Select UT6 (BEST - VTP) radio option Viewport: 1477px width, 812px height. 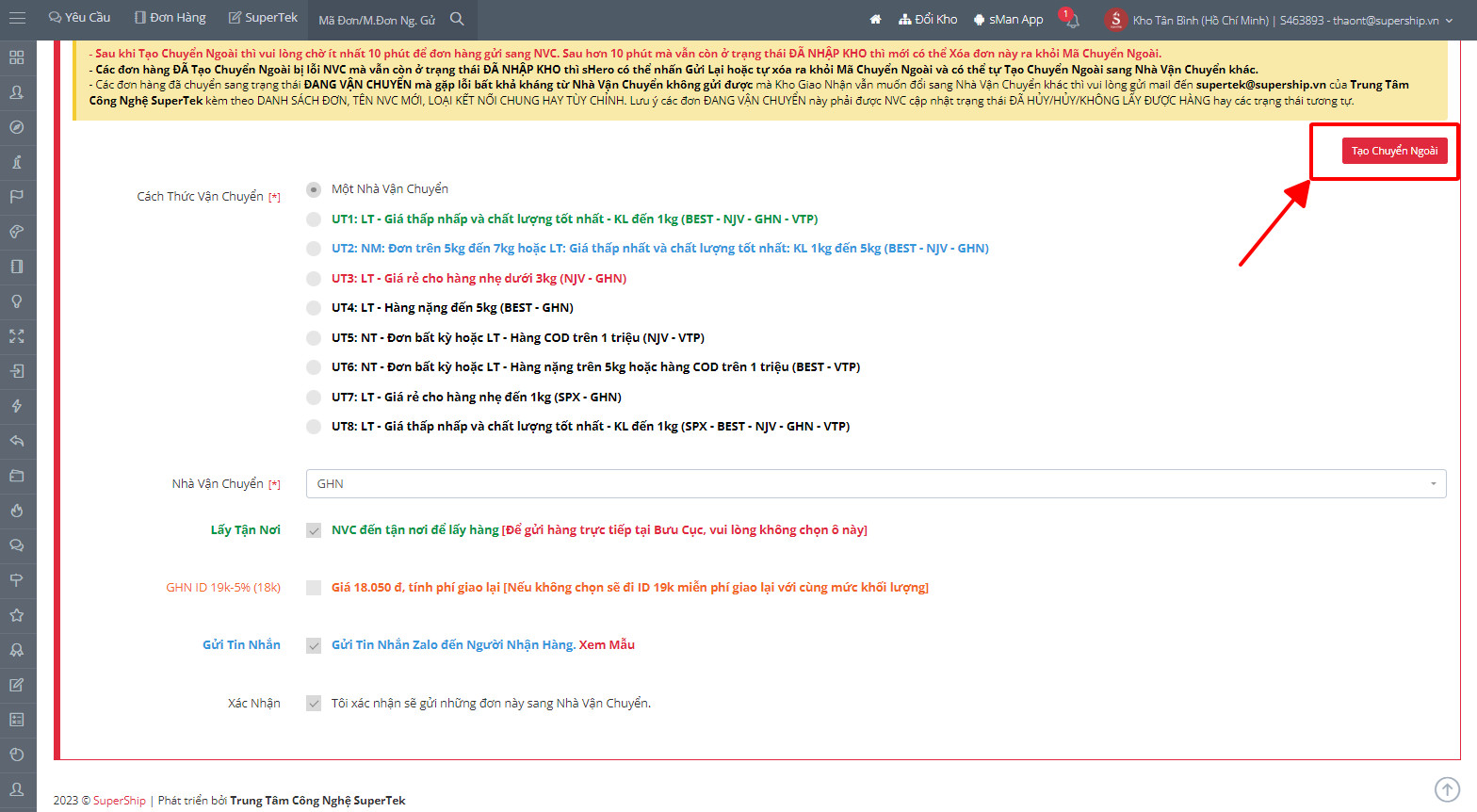pos(314,367)
